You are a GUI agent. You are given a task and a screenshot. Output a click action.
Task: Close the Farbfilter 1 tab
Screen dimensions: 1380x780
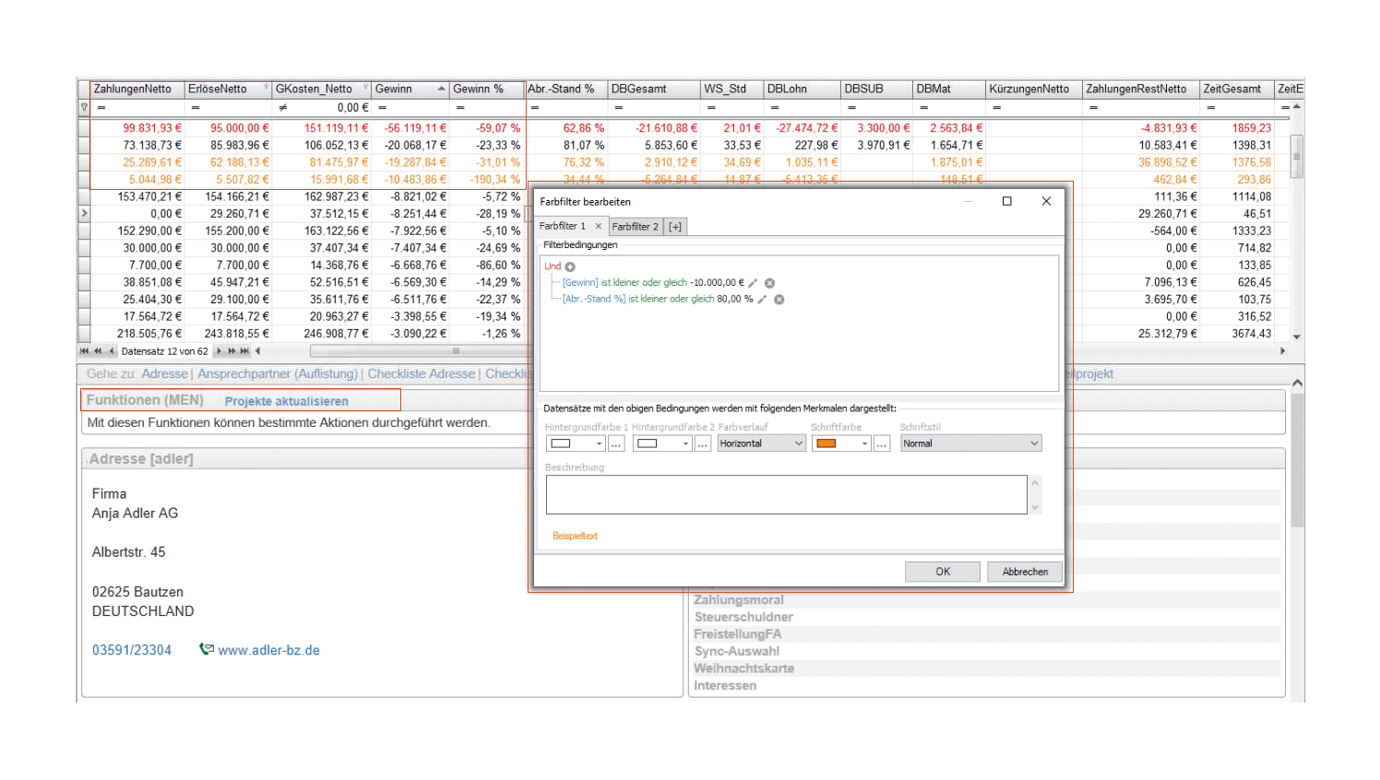pyautogui.click(x=598, y=227)
